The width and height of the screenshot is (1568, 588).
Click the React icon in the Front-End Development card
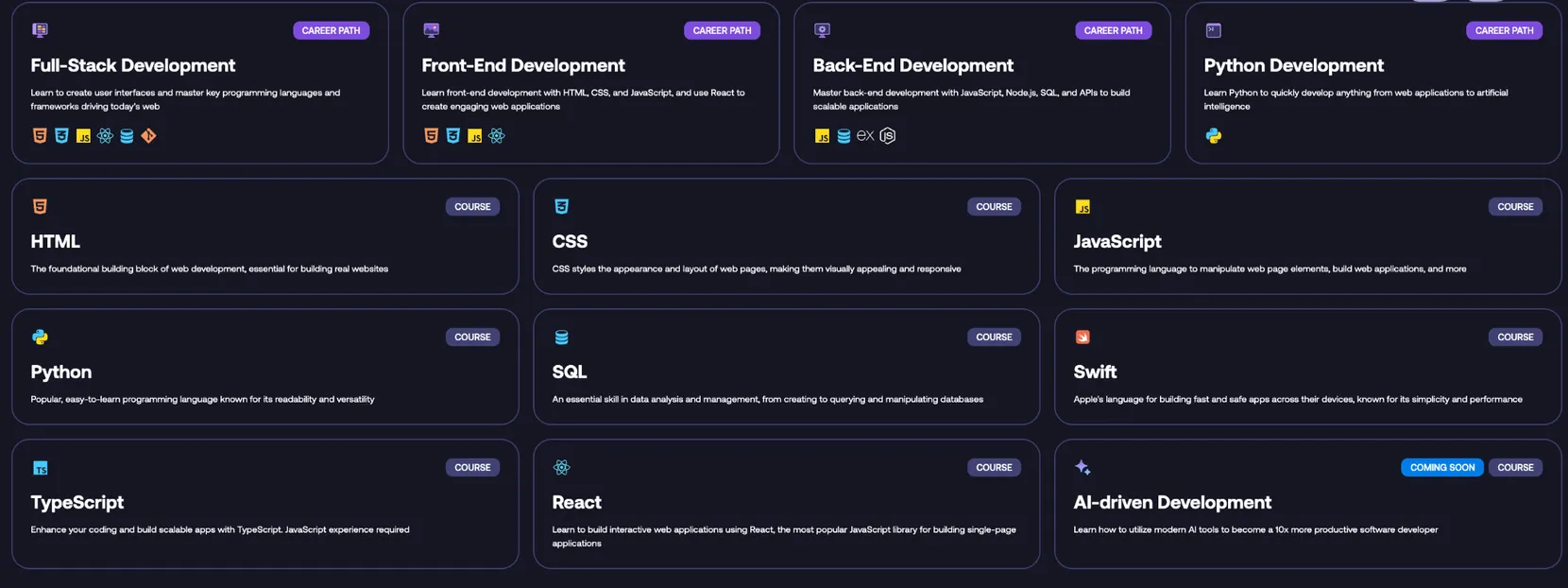point(496,136)
